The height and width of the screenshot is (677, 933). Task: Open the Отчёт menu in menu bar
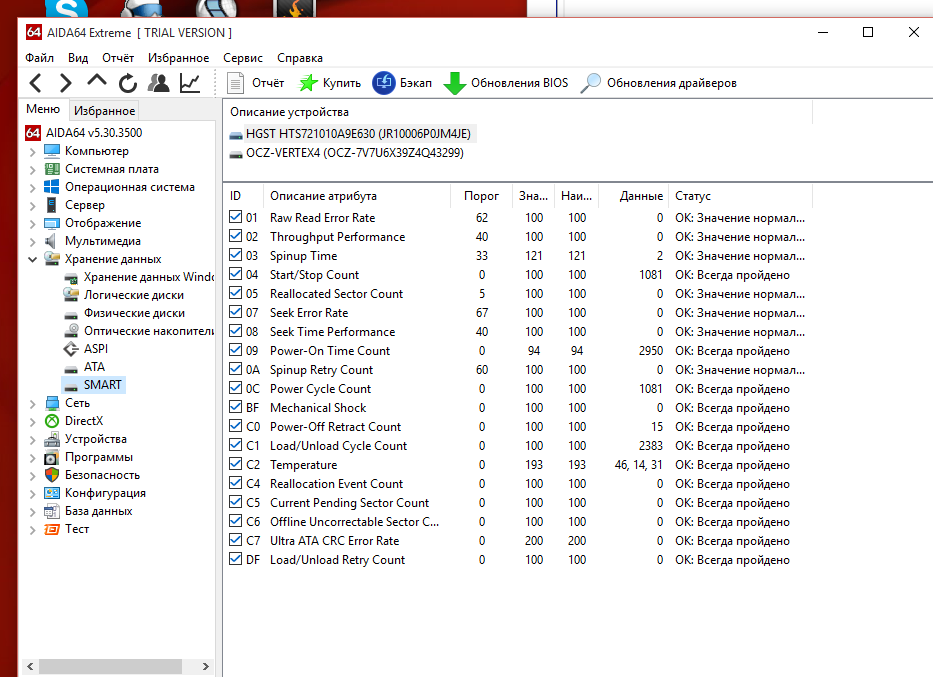[x=118, y=58]
